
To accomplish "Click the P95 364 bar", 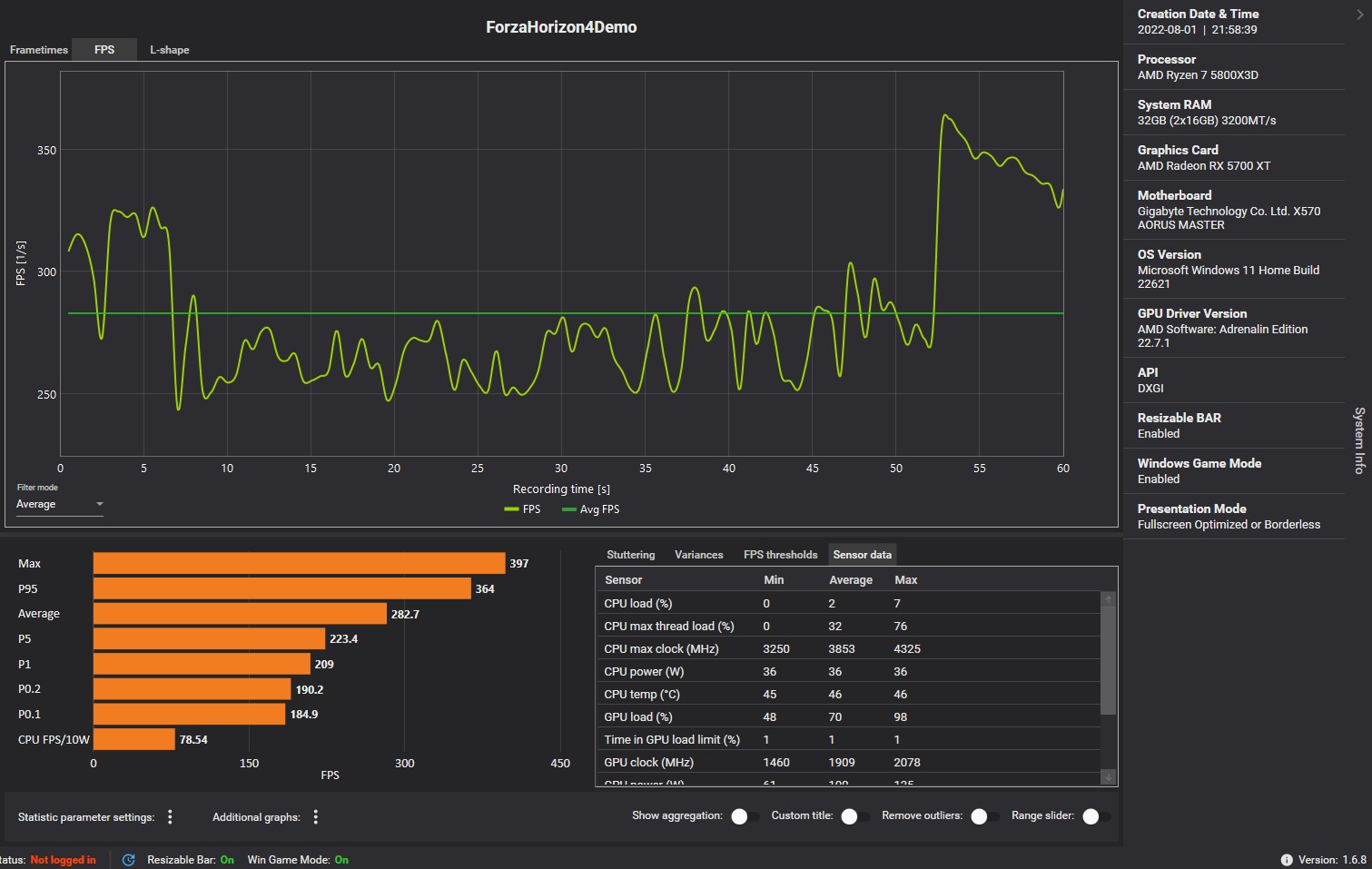I will click(281, 588).
